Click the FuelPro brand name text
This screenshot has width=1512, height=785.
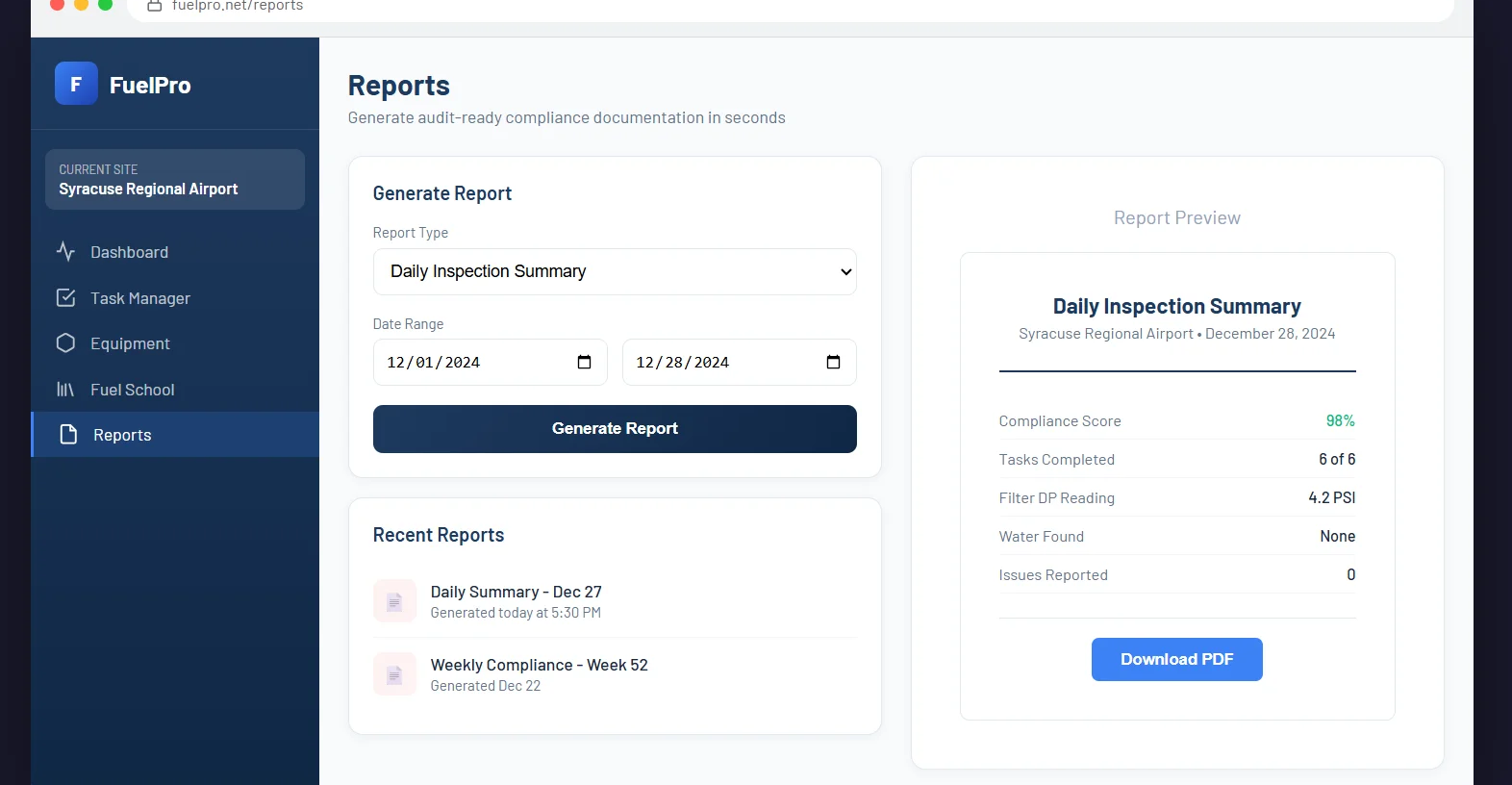click(150, 86)
